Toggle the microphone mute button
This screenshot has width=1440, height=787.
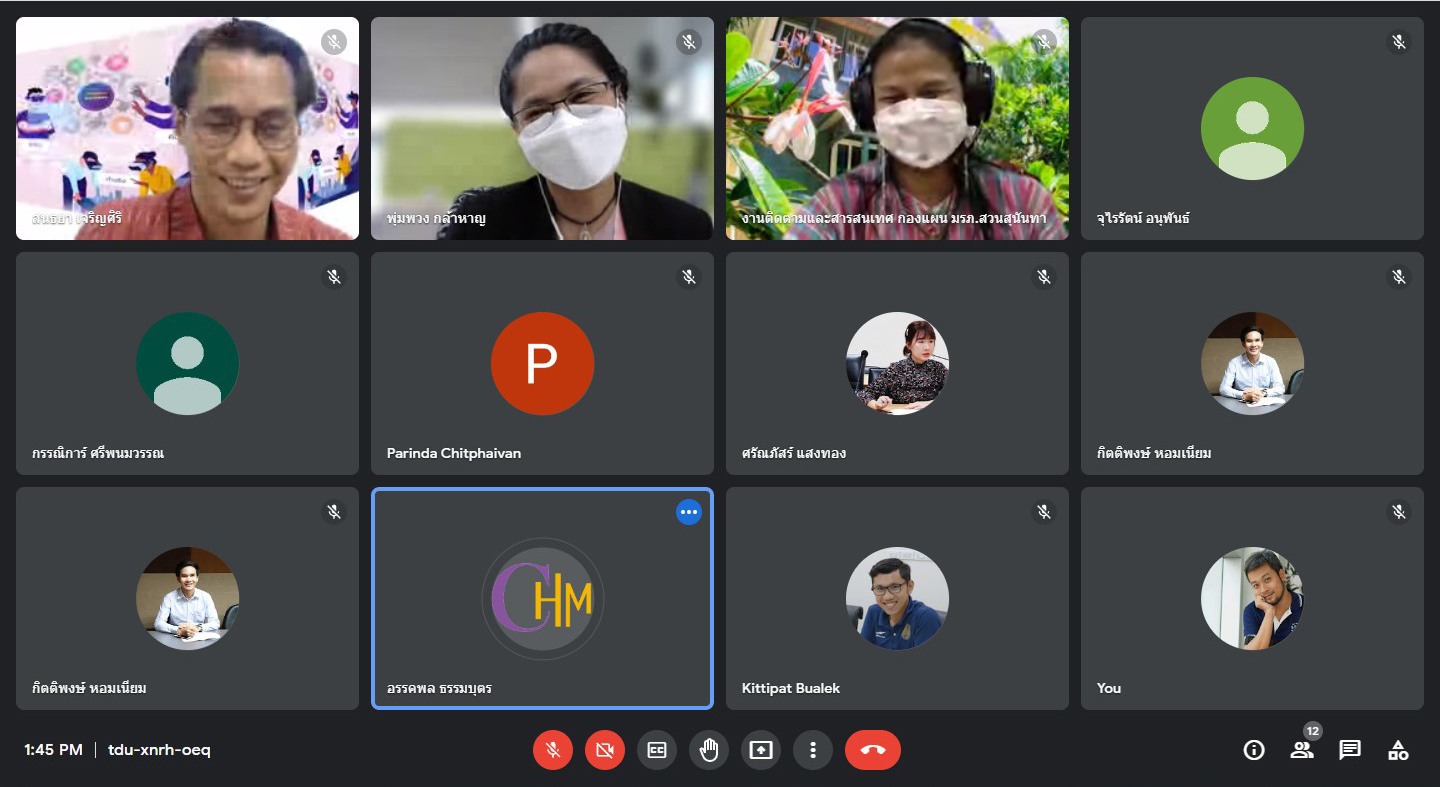[553, 750]
